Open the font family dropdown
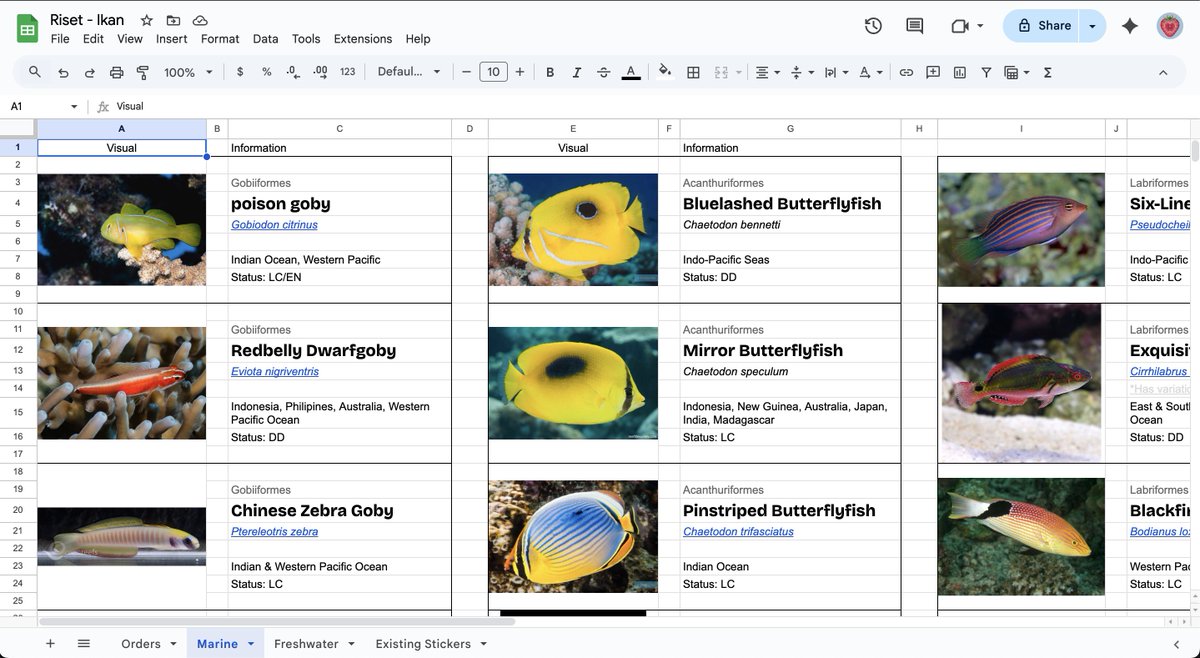This screenshot has height=658, width=1200. coord(409,72)
